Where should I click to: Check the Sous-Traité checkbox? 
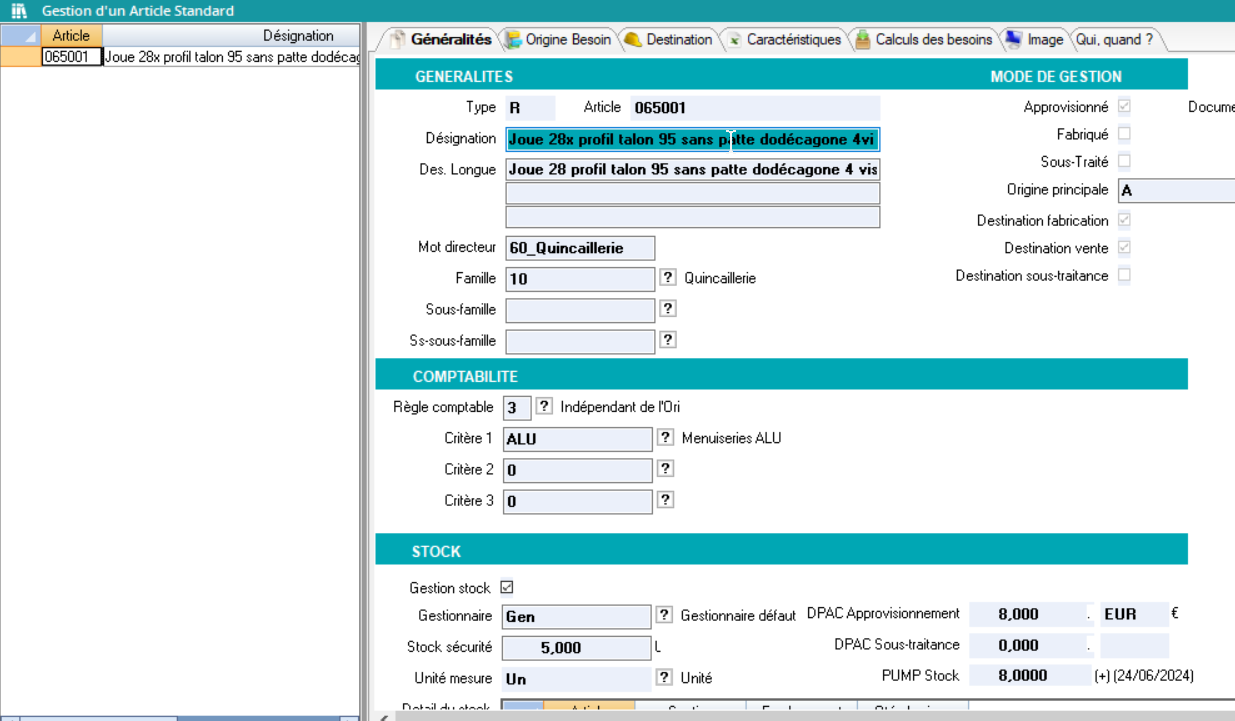[x=1124, y=161]
